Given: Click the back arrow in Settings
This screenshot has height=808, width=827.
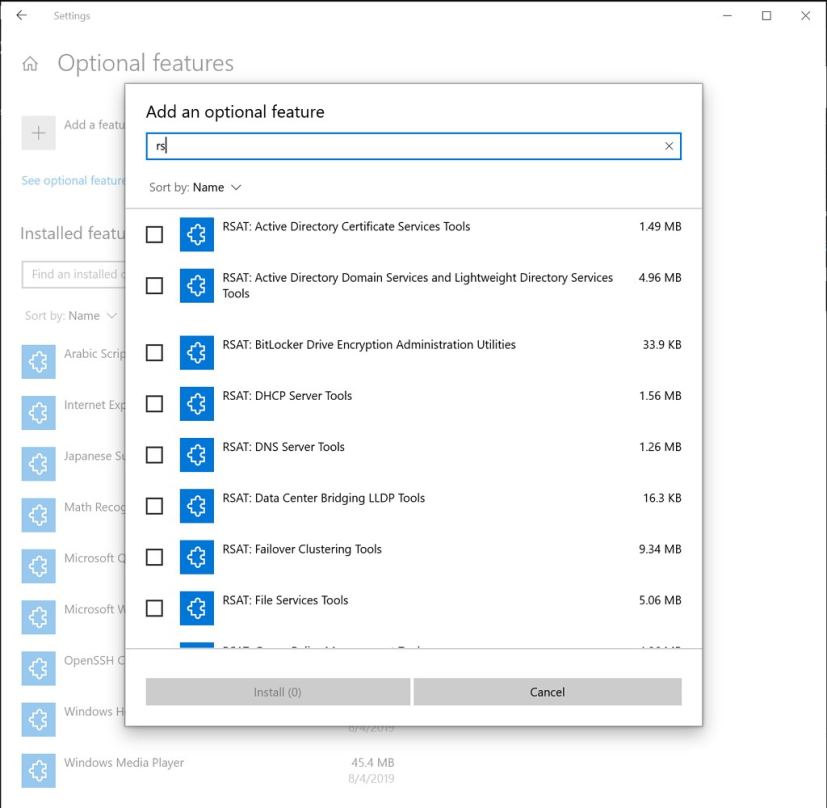Looking at the screenshot, I should [22, 15].
